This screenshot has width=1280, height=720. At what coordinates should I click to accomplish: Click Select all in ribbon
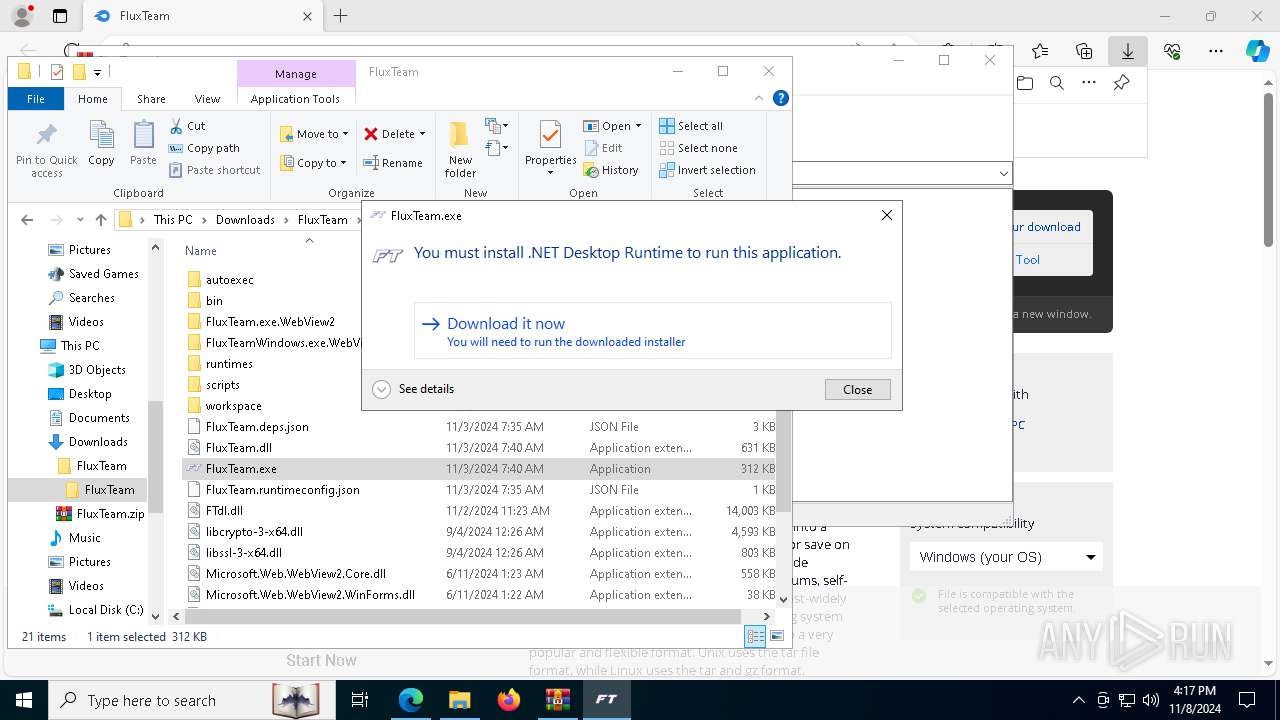click(691, 126)
